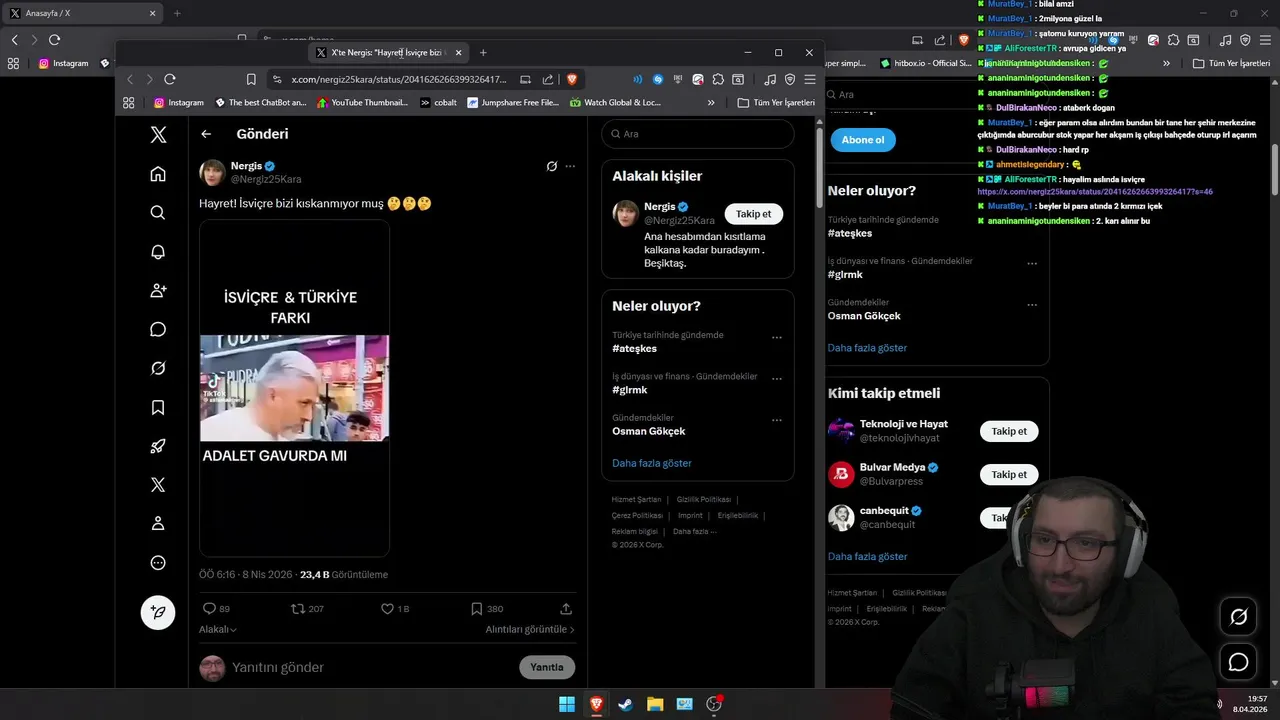The width and height of the screenshot is (1280, 720).
Task: Click the address bar URL in front window
Action: pyautogui.click(x=399, y=79)
